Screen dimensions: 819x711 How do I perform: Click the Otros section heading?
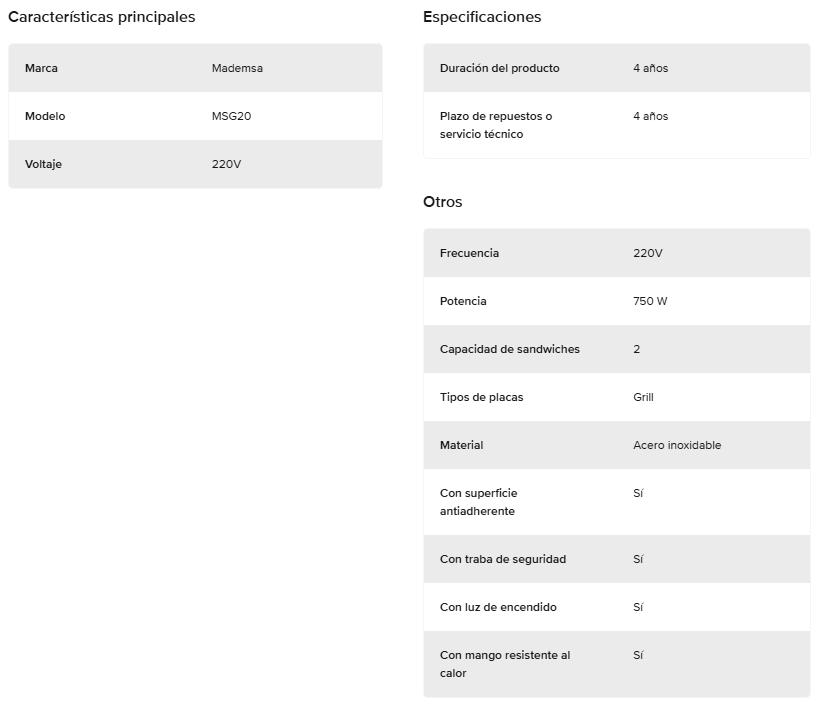442,202
